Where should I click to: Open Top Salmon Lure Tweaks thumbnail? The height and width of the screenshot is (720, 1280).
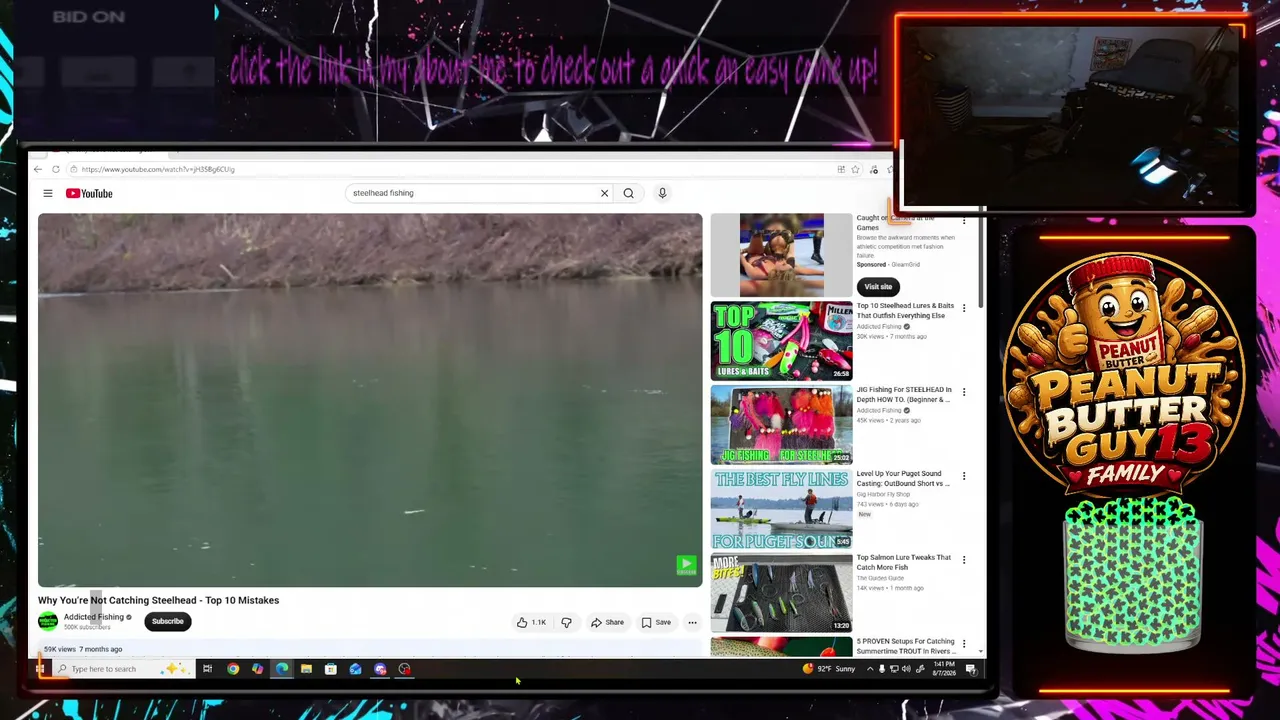tap(781, 592)
